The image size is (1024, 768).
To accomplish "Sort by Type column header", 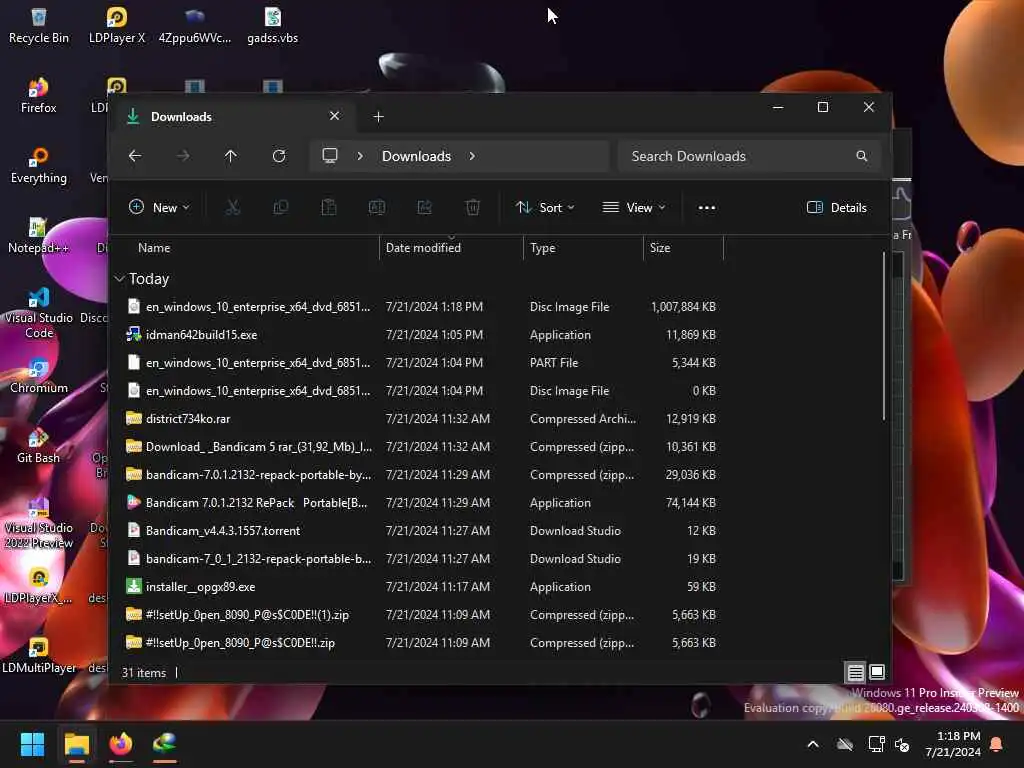I will 543,248.
